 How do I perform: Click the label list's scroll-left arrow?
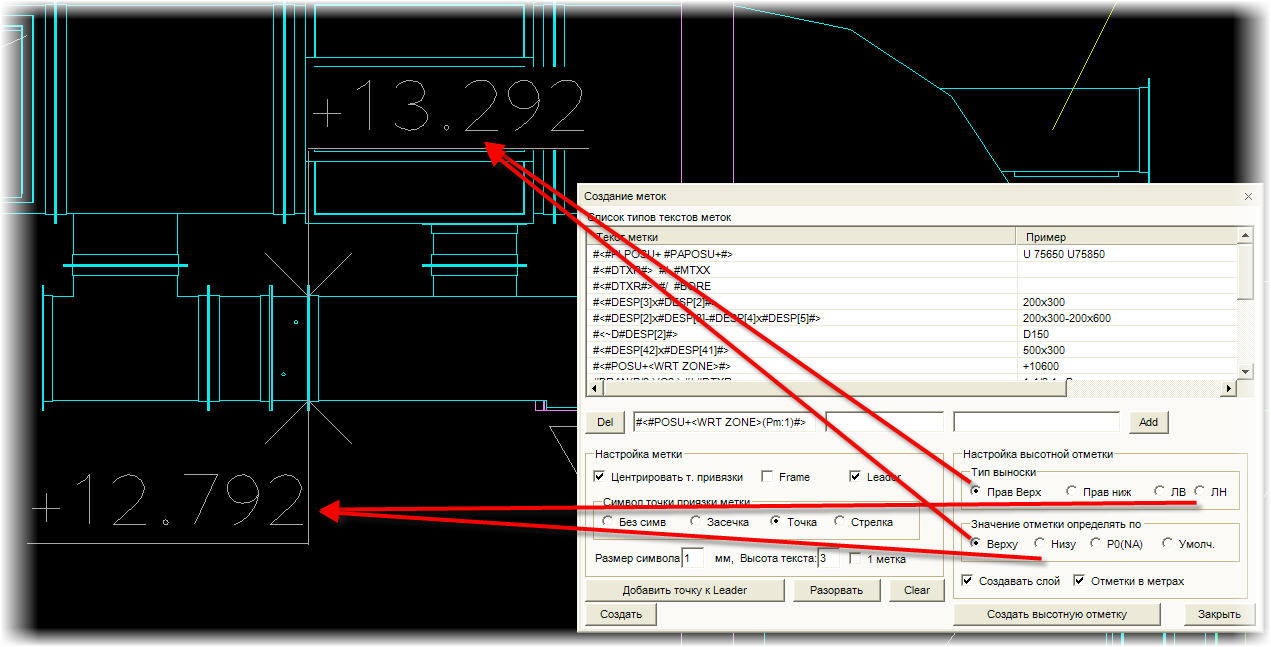pos(597,388)
